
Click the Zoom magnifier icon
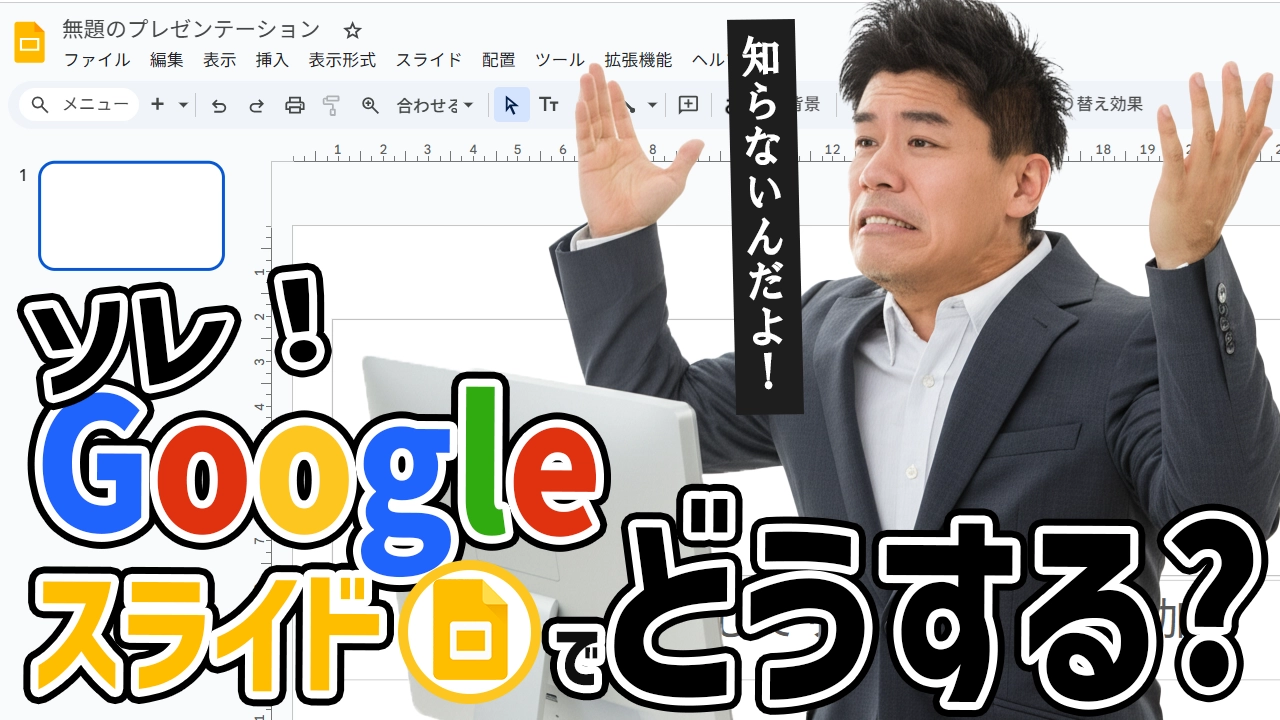pos(370,105)
